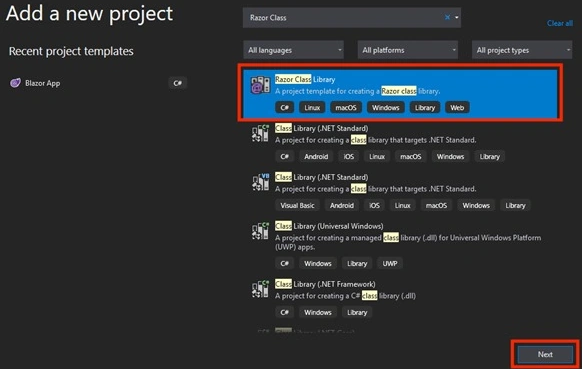Click the Windows tag on Razor Class Library
This screenshot has height=369, width=582.
(386, 108)
